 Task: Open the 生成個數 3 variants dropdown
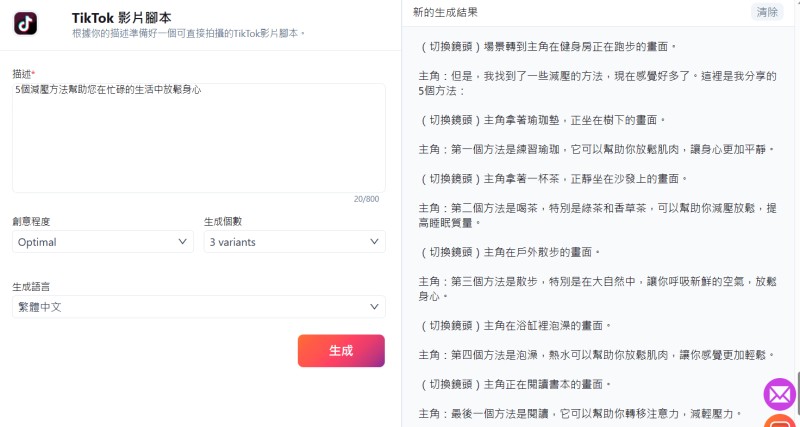[294, 242]
